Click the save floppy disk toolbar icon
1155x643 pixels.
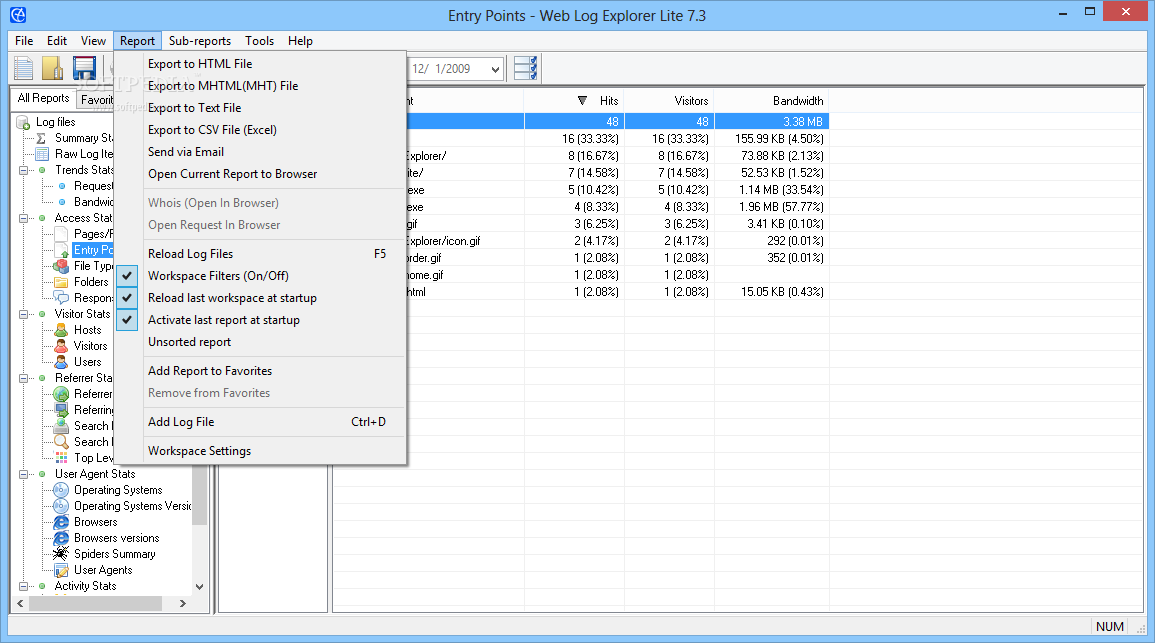coord(84,68)
